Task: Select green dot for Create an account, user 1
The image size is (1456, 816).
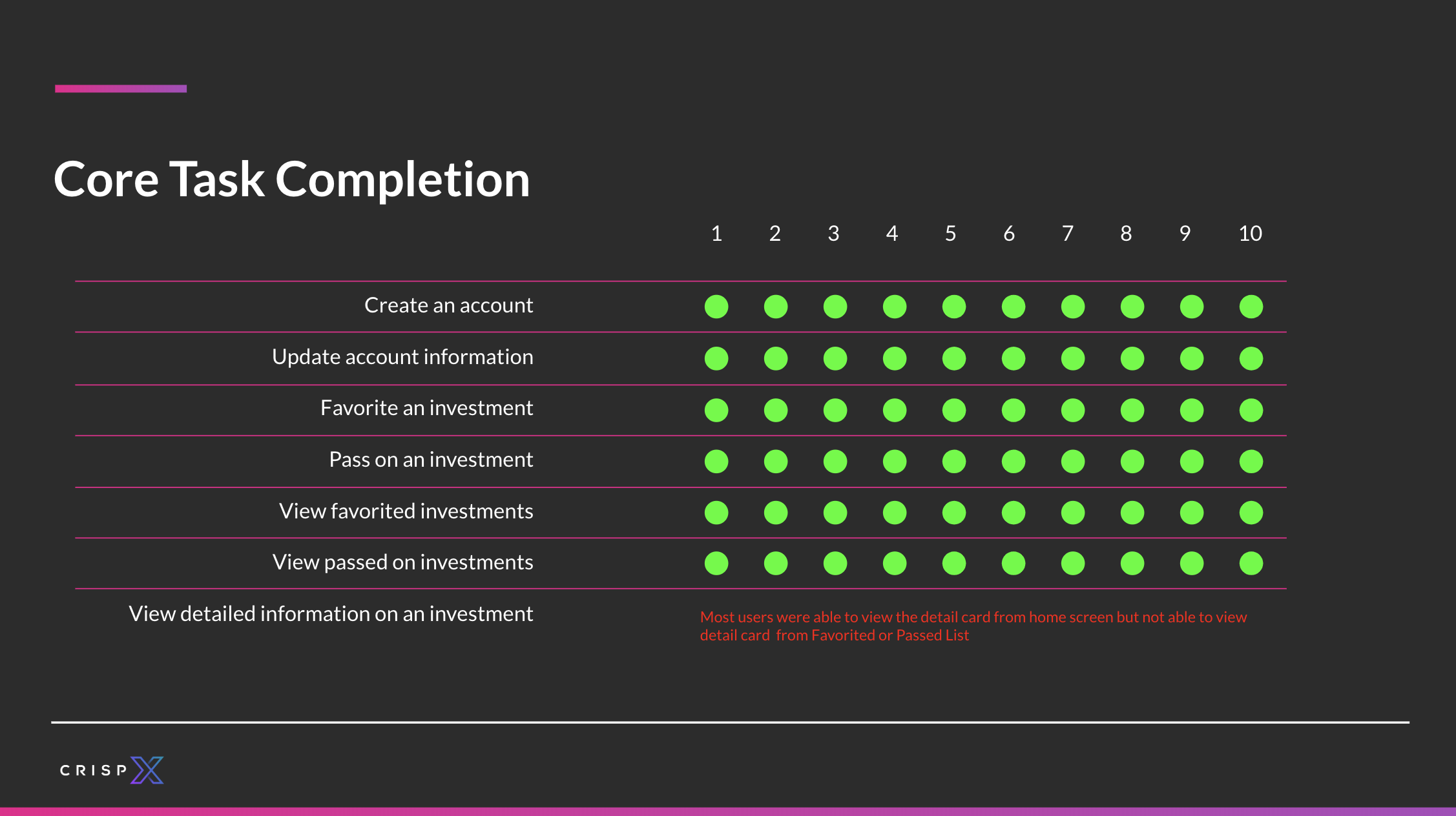Action: pyautogui.click(x=716, y=307)
